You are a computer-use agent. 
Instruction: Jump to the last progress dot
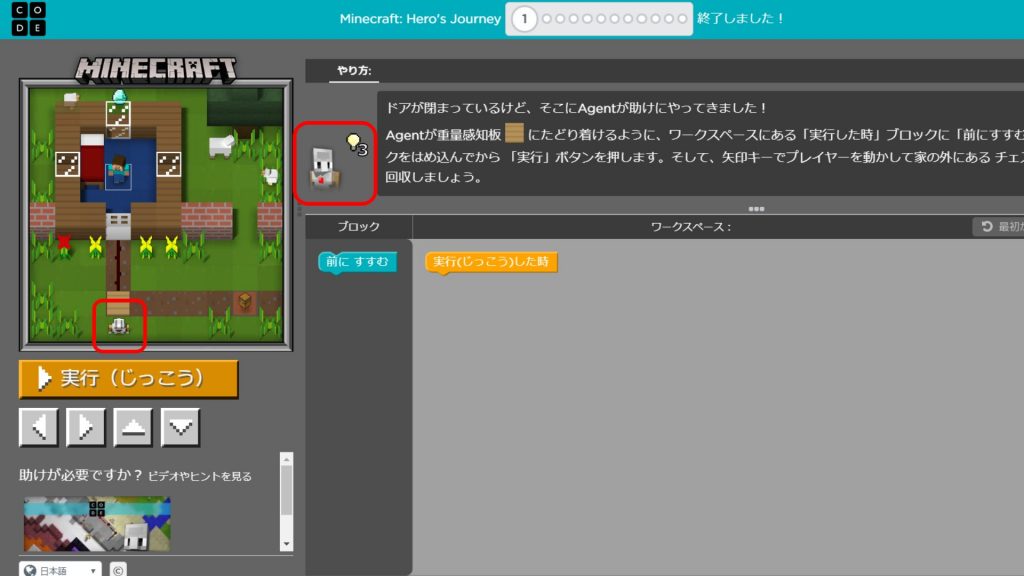(682, 19)
